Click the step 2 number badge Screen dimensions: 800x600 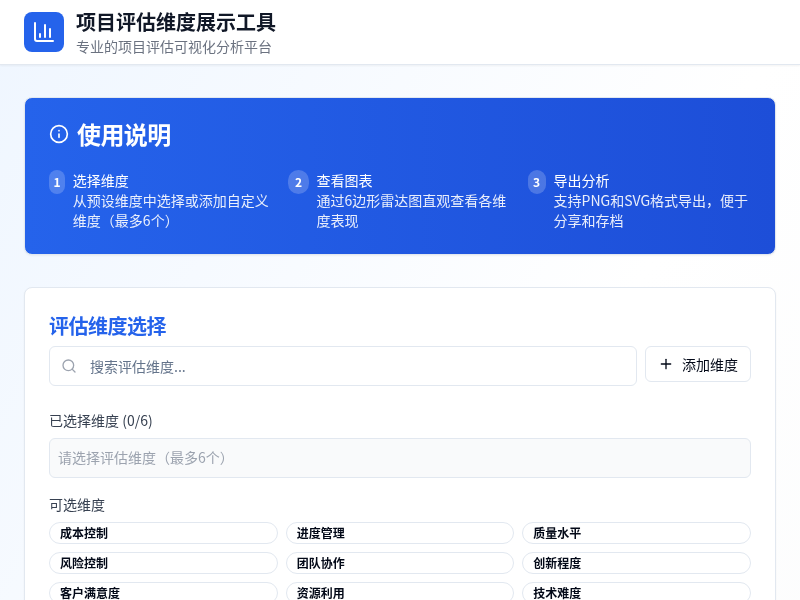(298, 182)
